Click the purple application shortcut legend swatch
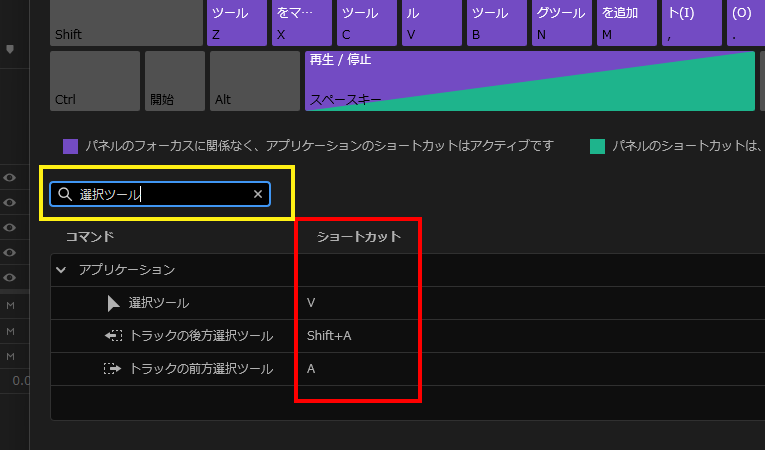 pos(70,146)
